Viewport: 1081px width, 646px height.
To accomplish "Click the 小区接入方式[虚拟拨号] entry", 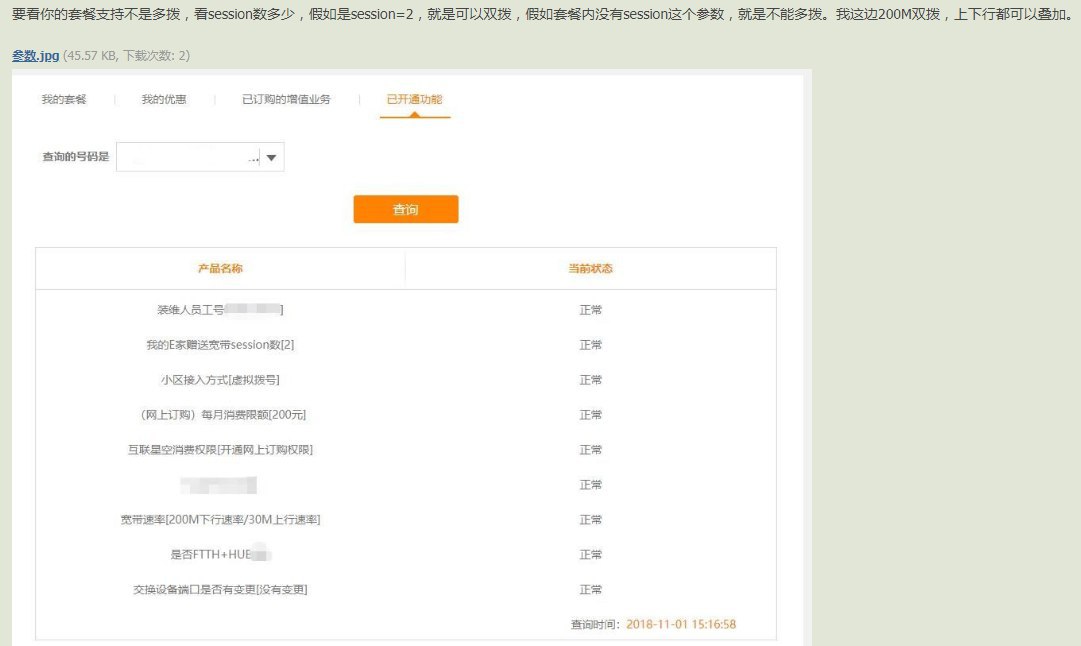I will [220, 380].
